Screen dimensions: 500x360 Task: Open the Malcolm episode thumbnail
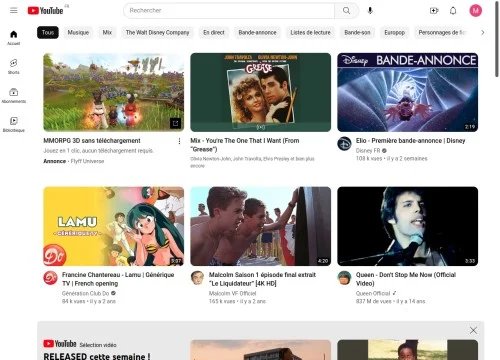tap(261, 226)
